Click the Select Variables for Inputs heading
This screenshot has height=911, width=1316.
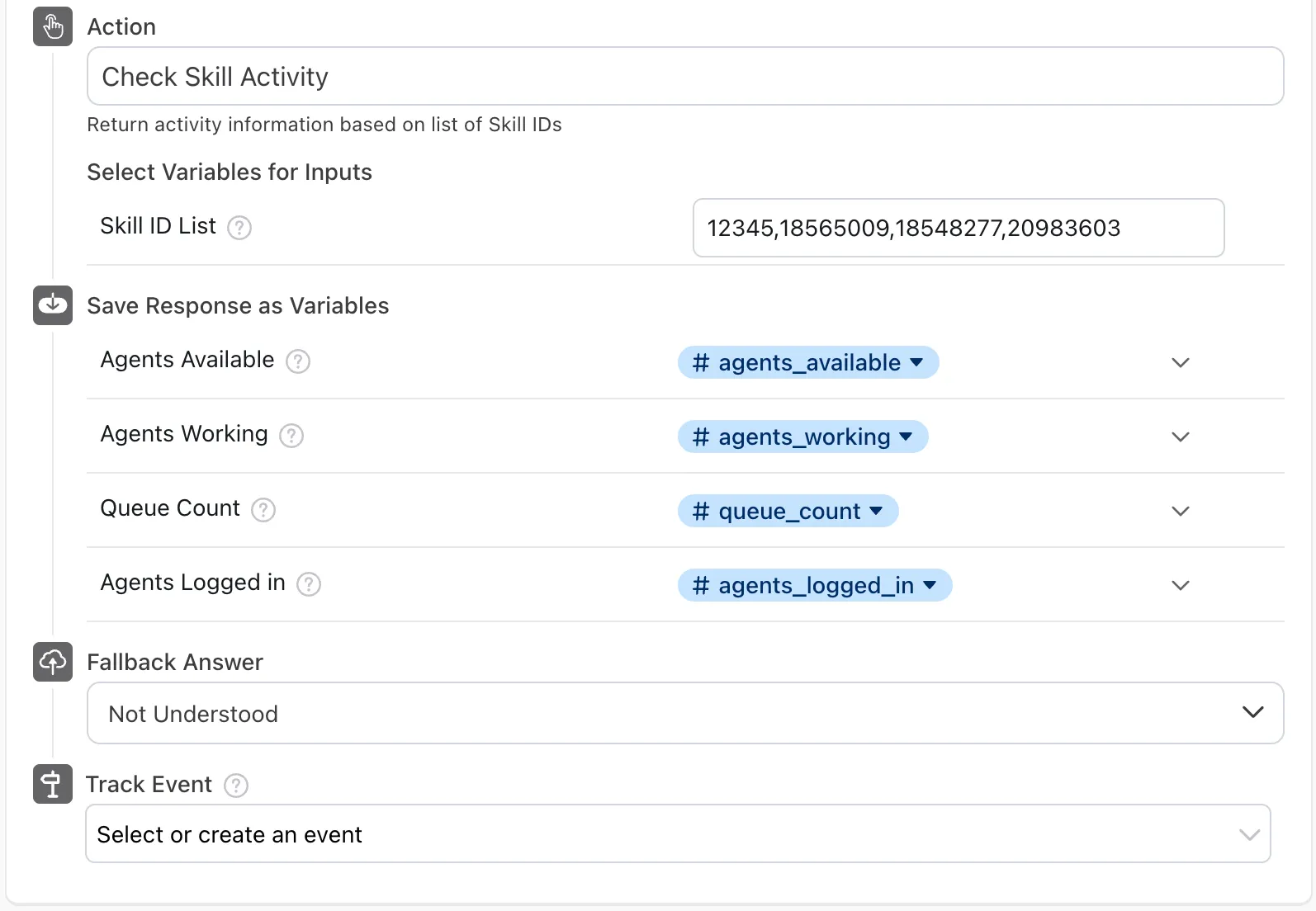230,172
